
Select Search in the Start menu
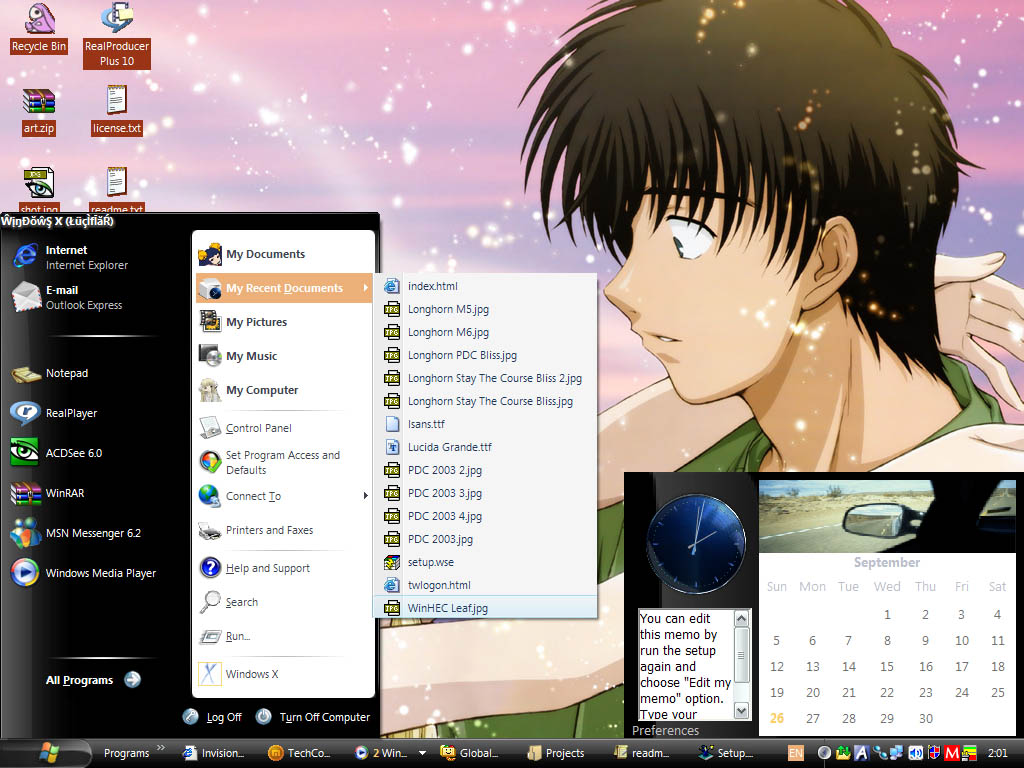(283, 602)
